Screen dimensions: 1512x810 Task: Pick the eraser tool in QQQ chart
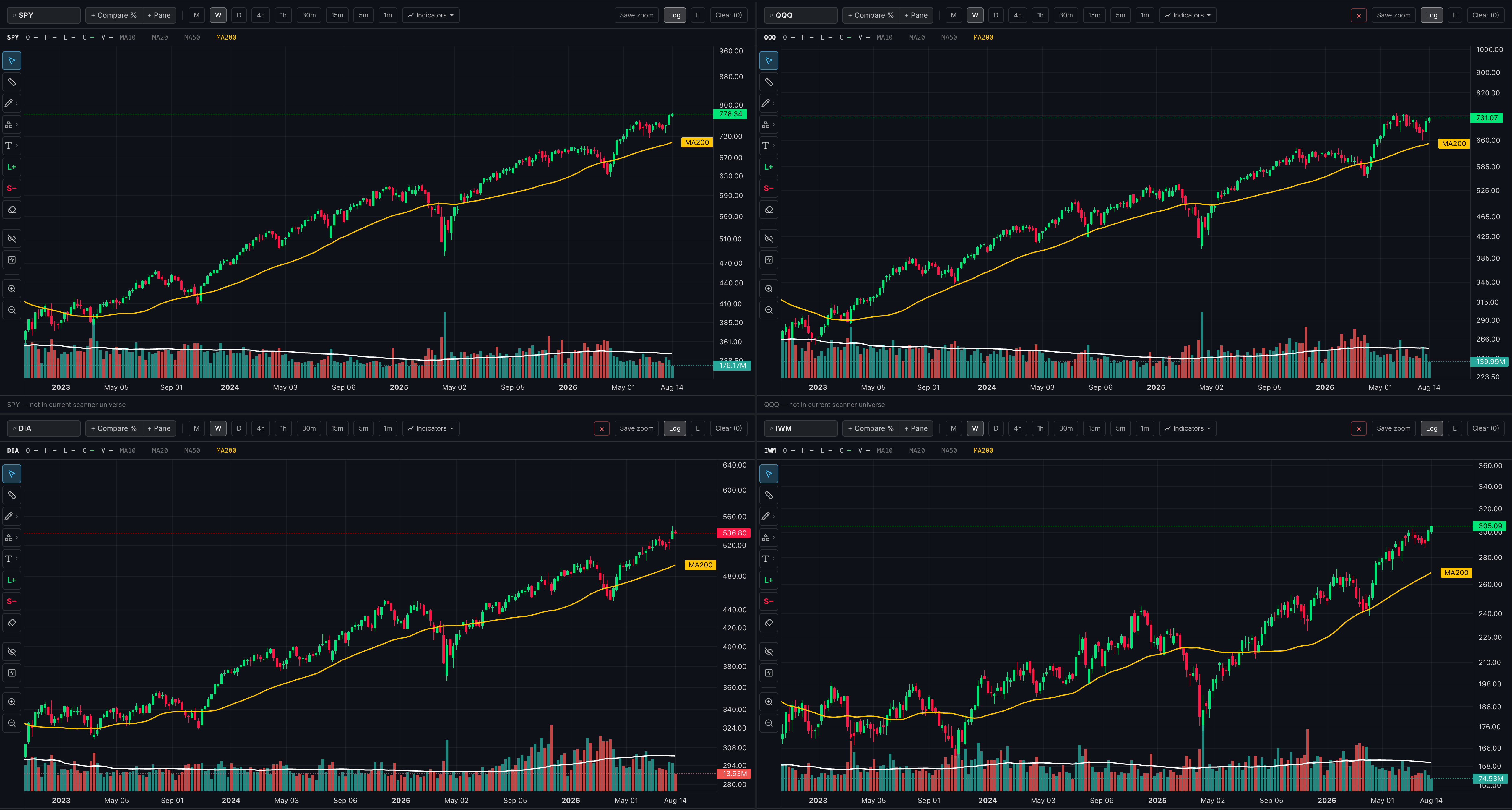[769, 210]
